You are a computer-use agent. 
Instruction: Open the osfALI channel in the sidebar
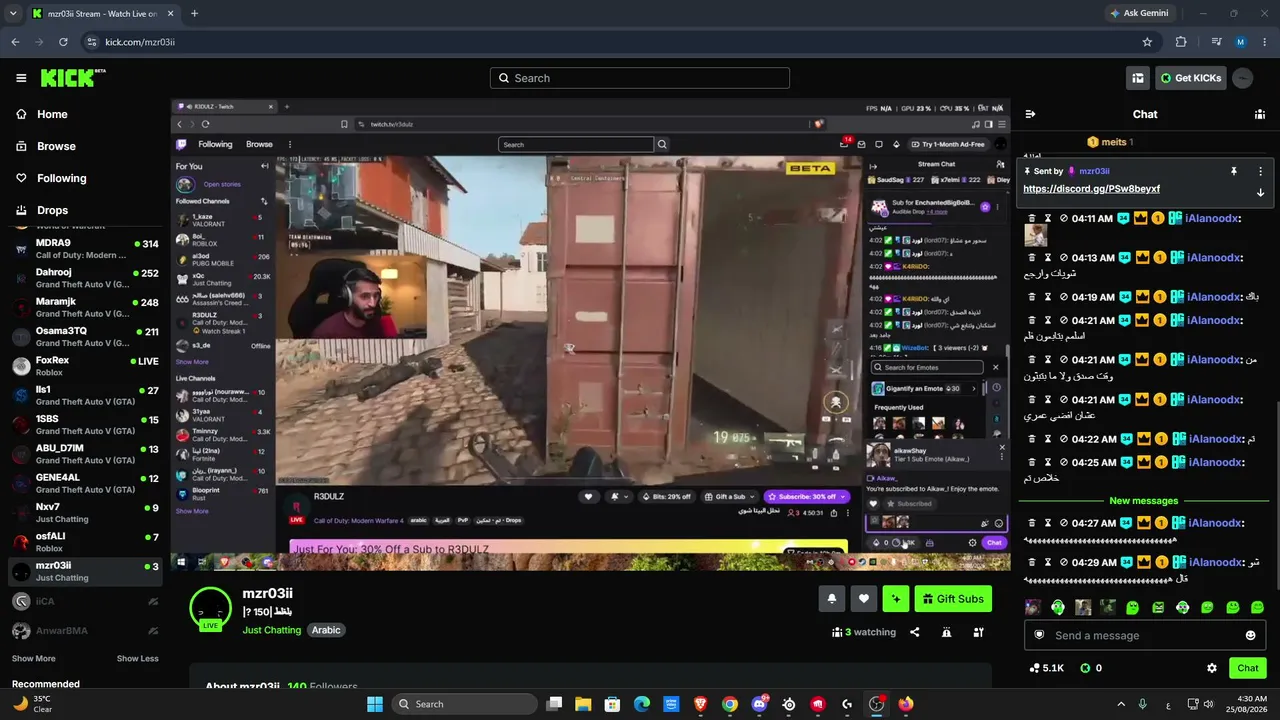coord(85,542)
